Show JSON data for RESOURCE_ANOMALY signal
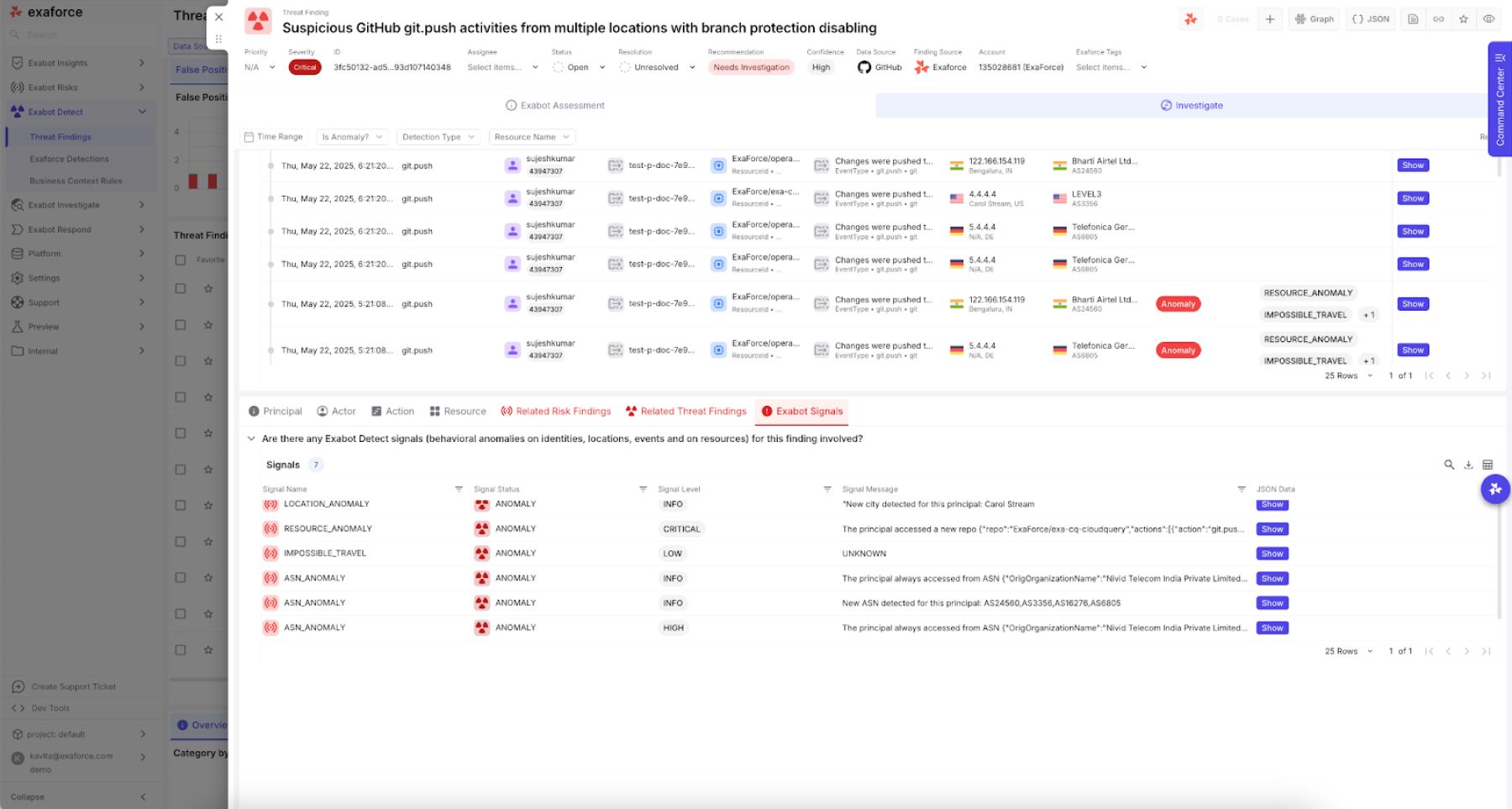The height and width of the screenshot is (809, 1512). coord(1272,529)
